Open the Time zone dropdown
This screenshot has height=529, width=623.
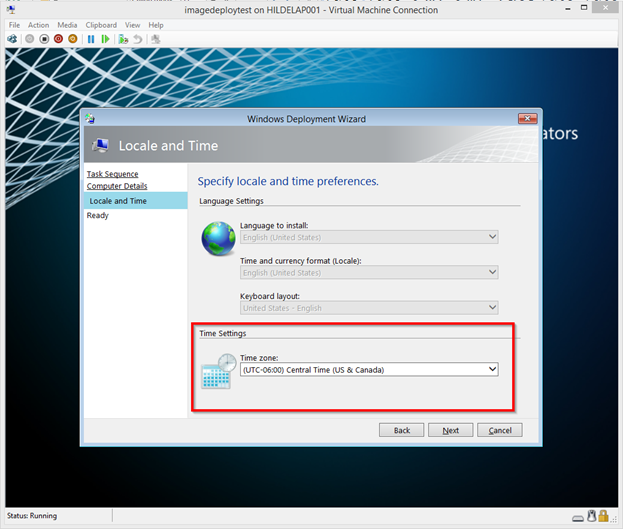point(369,370)
